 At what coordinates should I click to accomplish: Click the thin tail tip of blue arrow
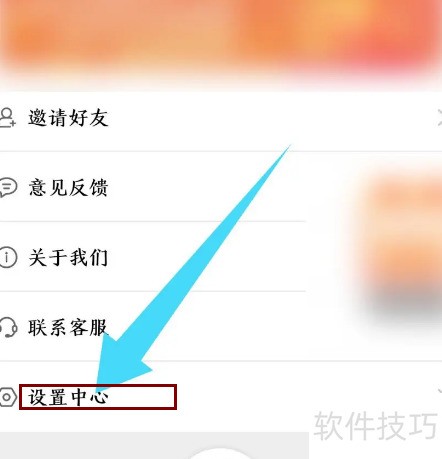pyautogui.click(x=287, y=148)
